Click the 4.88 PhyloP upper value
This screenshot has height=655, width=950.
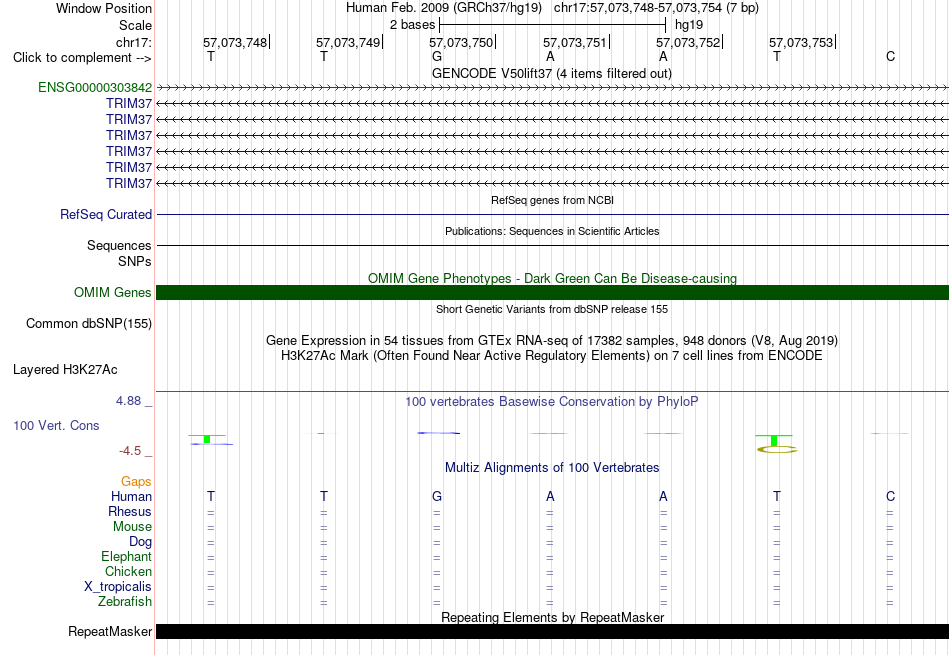pyautogui.click(x=128, y=401)
